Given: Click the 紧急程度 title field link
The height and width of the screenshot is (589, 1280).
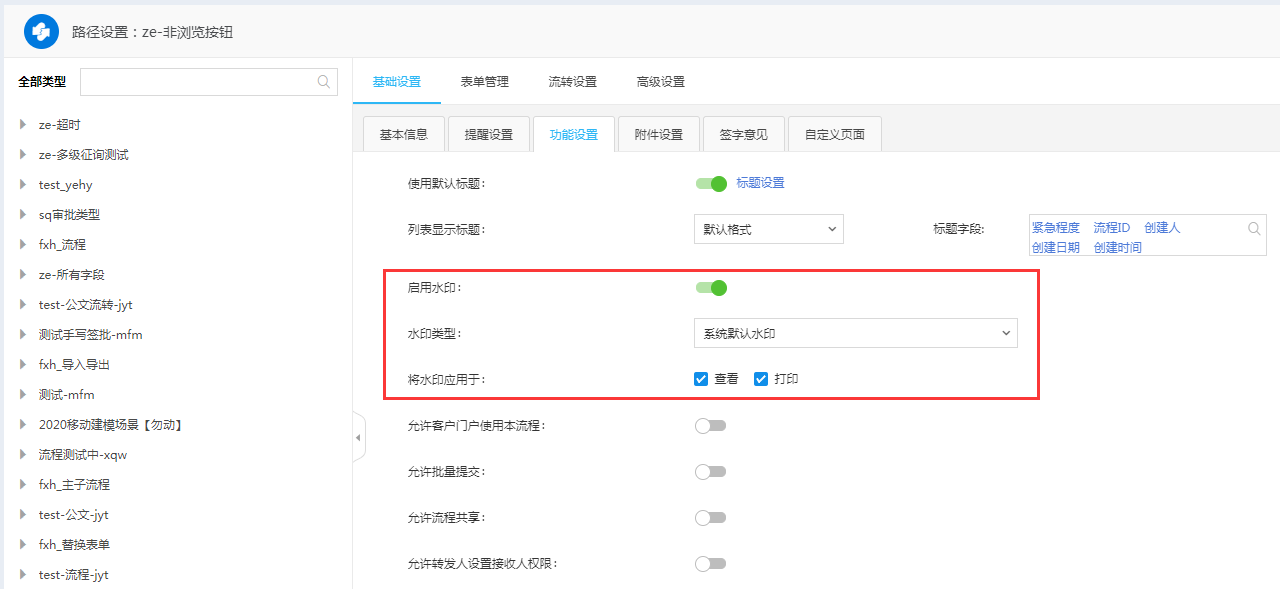Looking at the screenshot, I should [1055, 228].
